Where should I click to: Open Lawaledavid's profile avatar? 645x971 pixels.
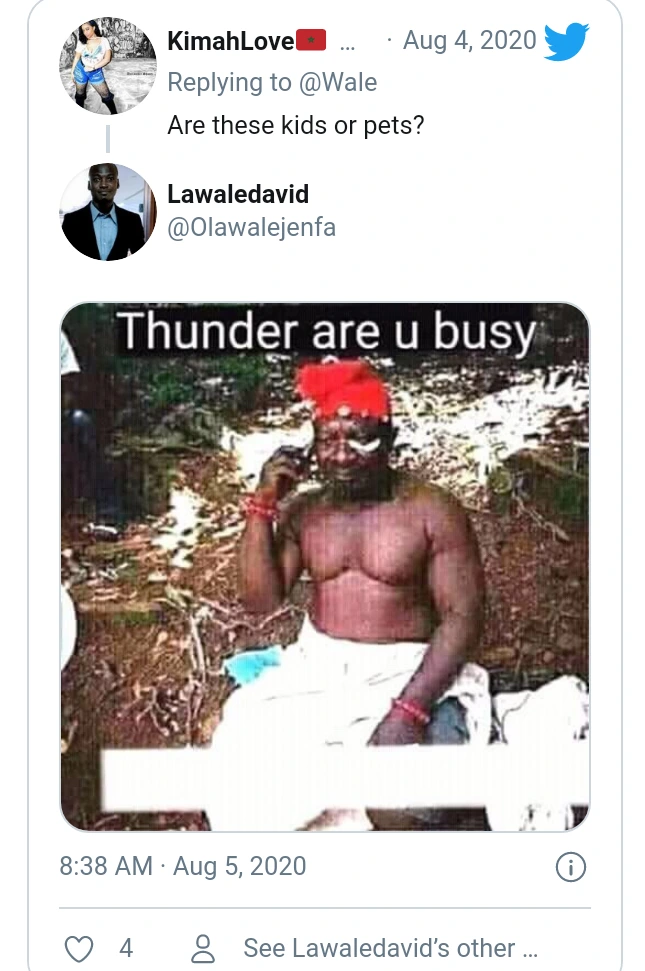[x=108, y=212]
